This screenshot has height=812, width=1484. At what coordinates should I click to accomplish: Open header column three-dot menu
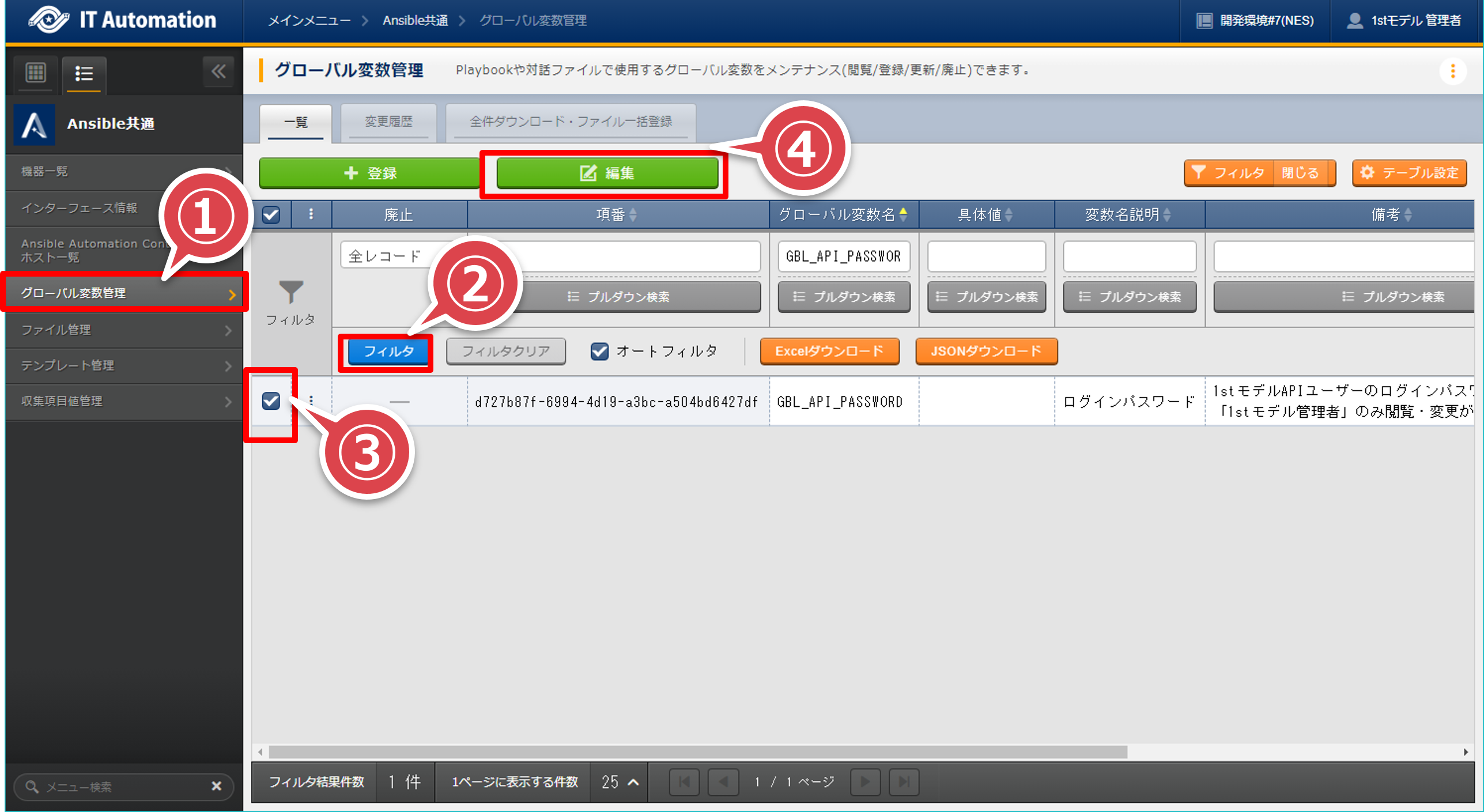tap(311, 214)
